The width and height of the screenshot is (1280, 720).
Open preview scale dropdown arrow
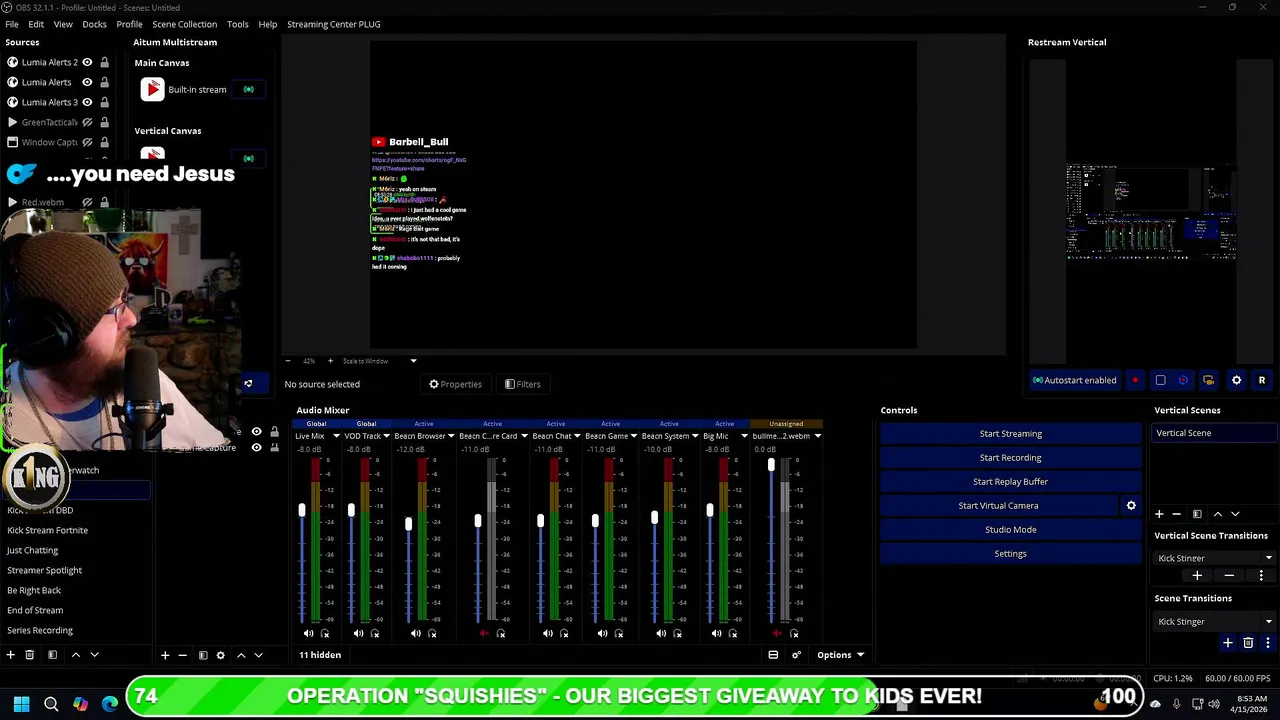[x=413, y=361]
